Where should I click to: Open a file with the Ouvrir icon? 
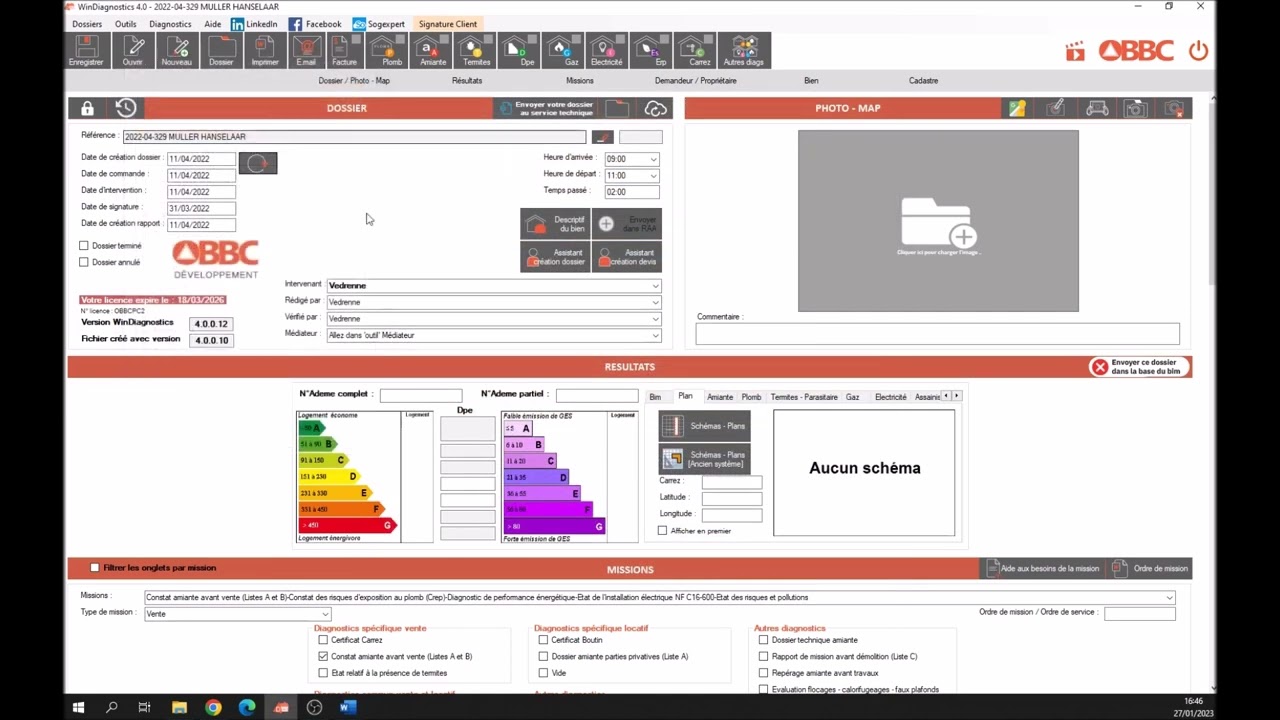[133, 50]
